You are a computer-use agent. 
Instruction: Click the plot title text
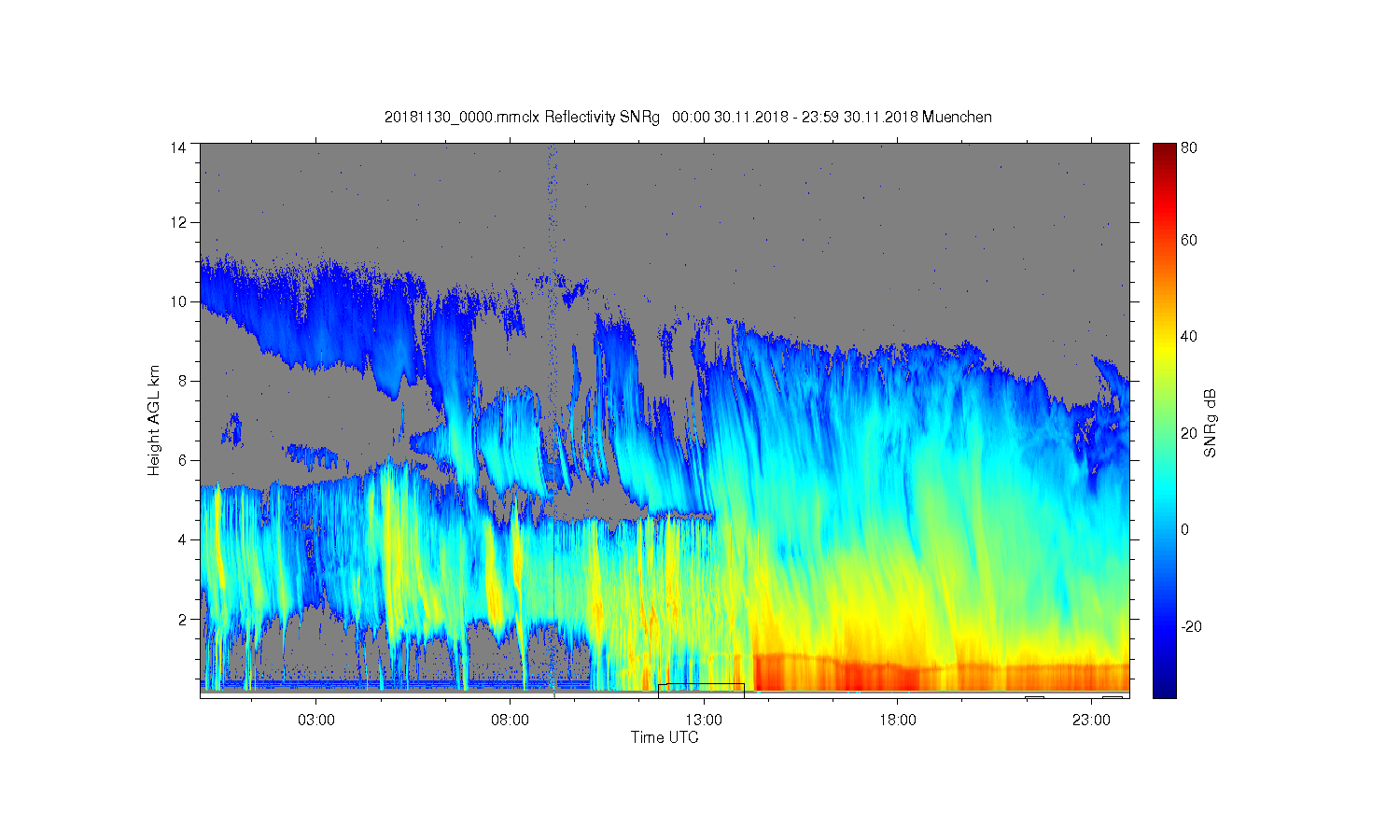coord(688,117)
